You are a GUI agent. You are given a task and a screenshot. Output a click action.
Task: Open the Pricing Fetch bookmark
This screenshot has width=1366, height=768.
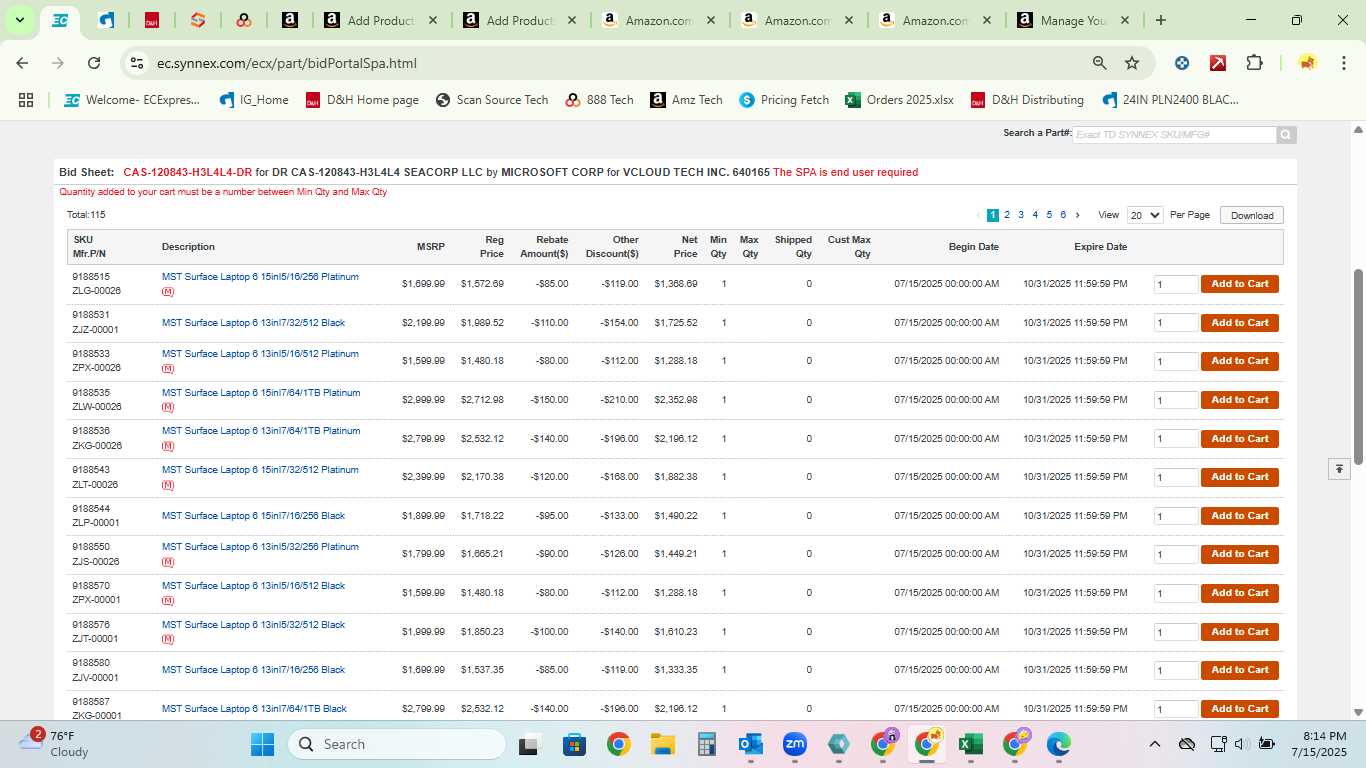[x=784, y=100]
